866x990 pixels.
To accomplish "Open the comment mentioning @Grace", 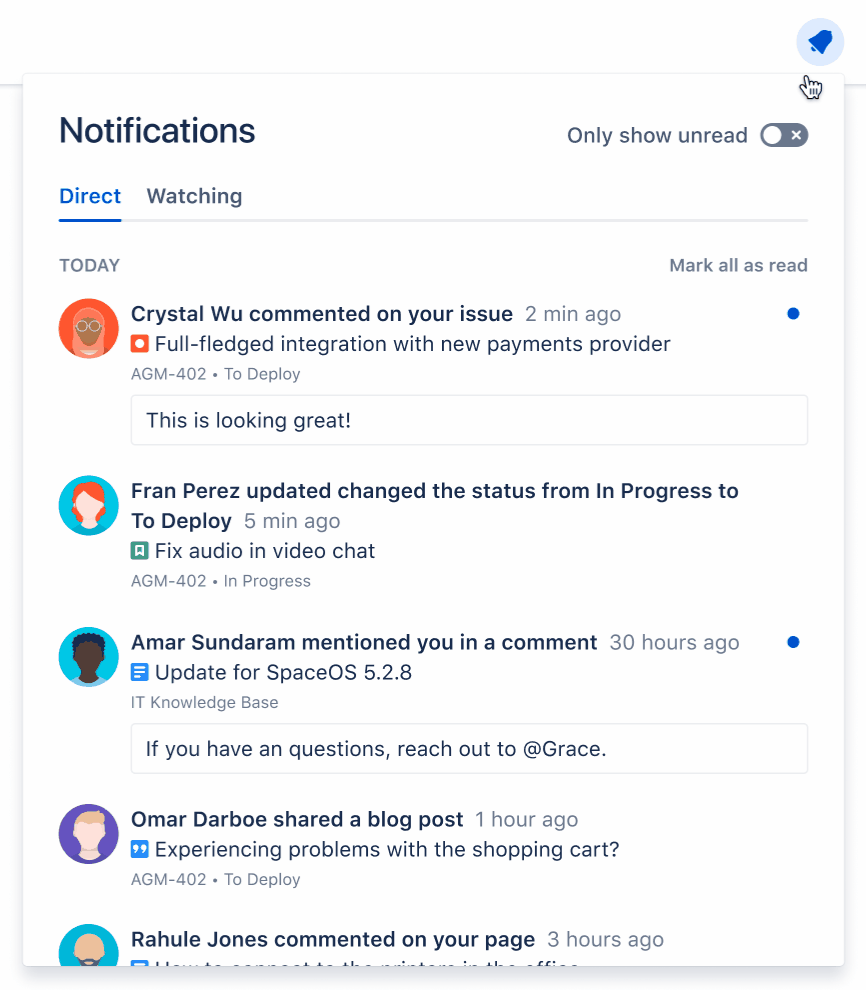I will [469, 749].
